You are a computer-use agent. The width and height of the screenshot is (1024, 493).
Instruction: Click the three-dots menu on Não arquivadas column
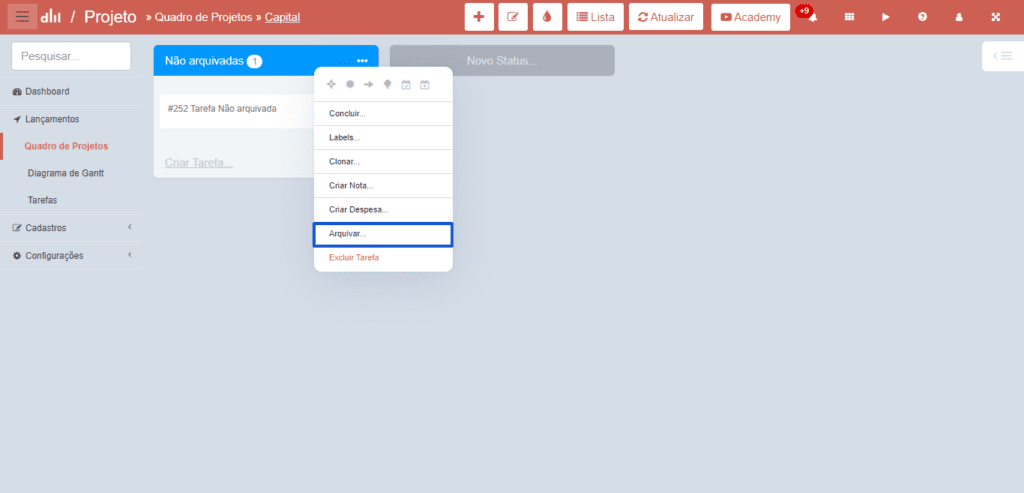[362, 61]
